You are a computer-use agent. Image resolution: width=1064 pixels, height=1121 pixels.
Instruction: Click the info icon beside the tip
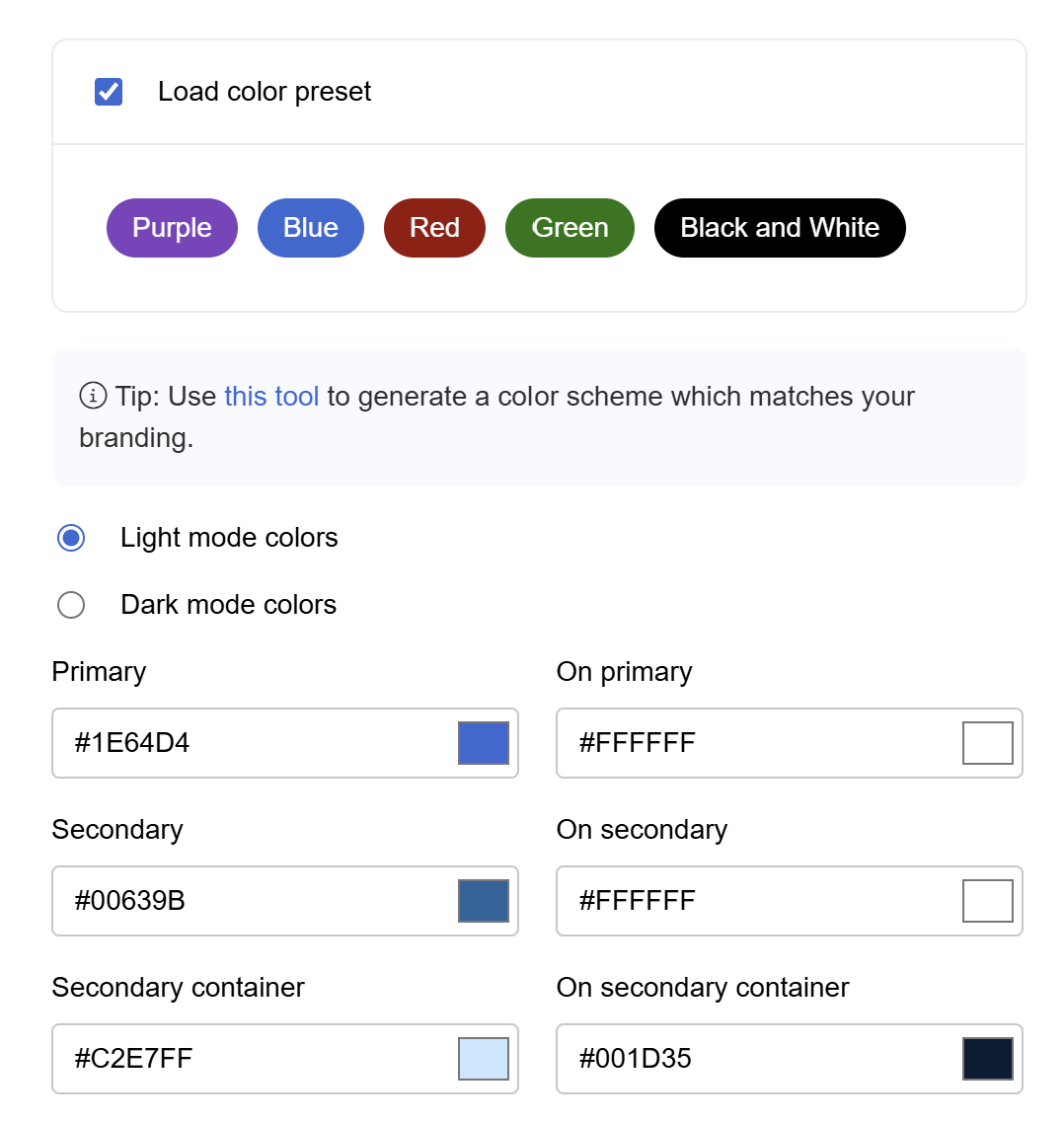[93, 397]
